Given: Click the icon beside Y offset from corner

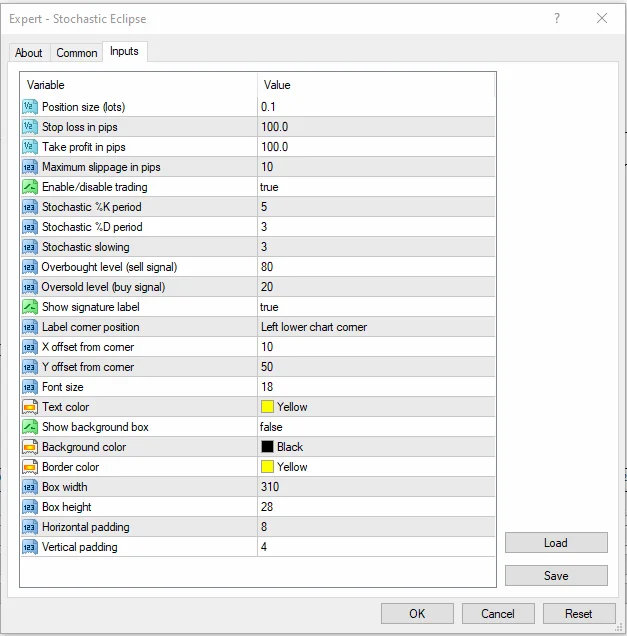Looking at the screenshot, I should coord(30,367).
